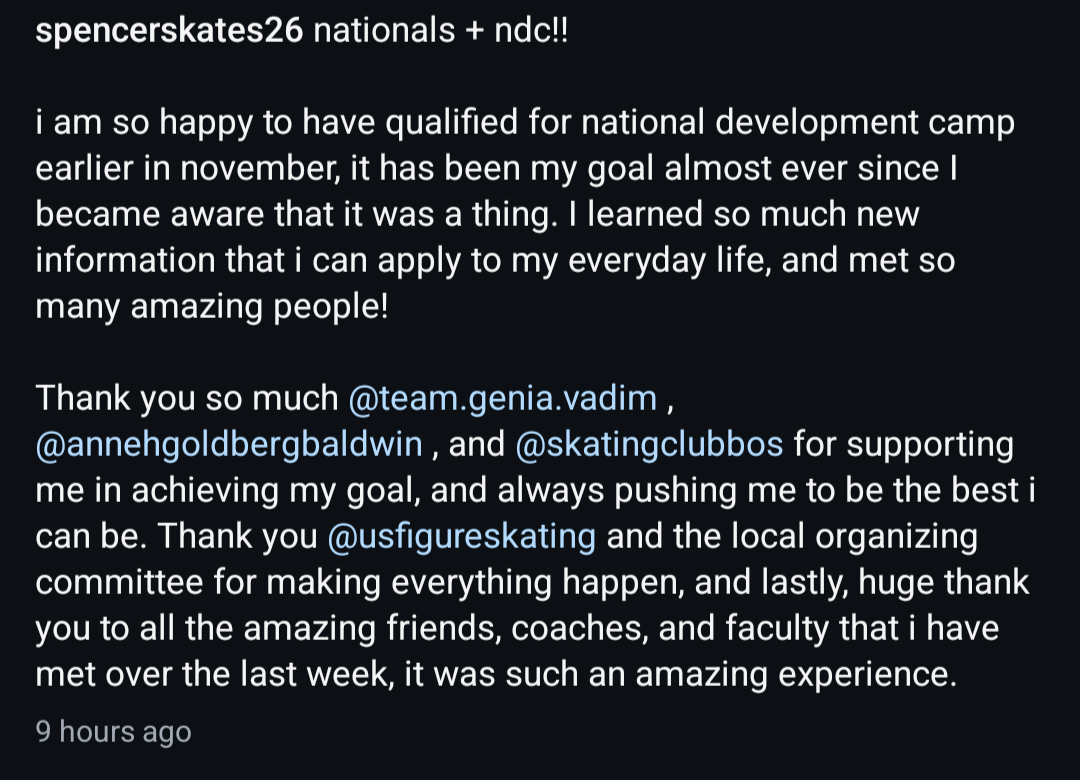
Task: Click the phrase "many amazing people!"
Action: [x=212, y=307]
